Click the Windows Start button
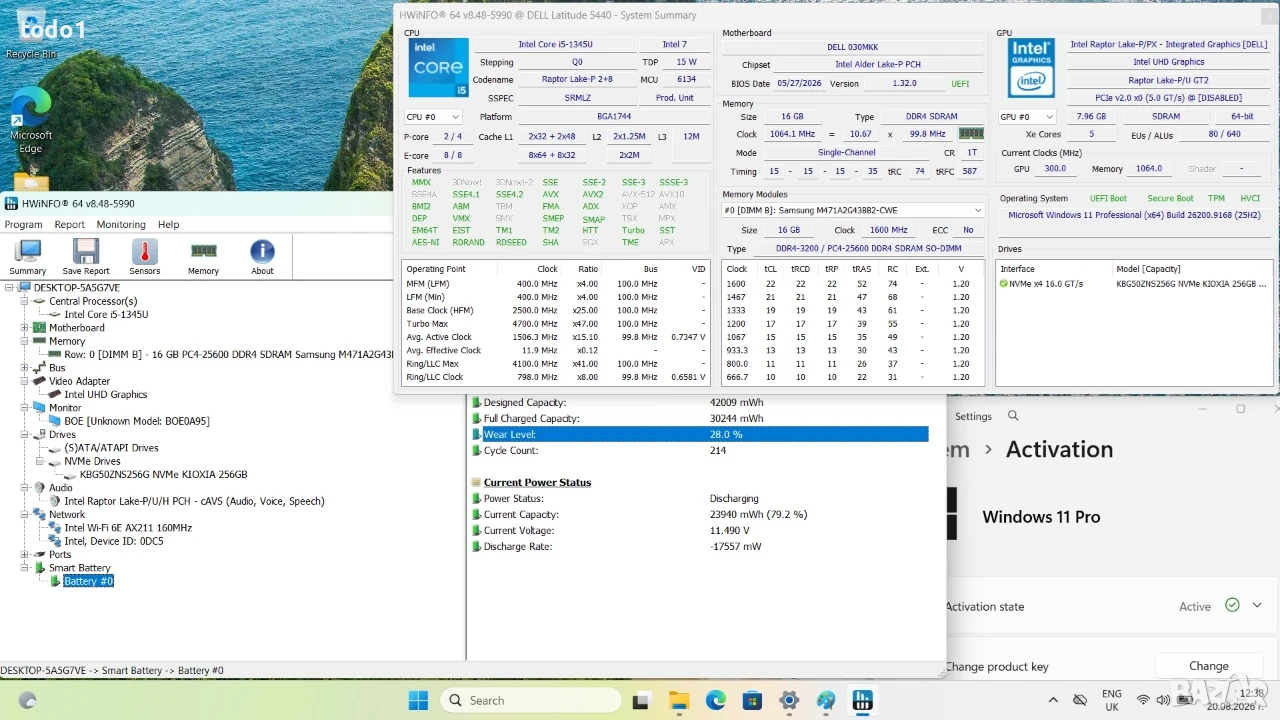Viewport: 1280px width, 720px height. pyautogui.click(x=418, y=701)
